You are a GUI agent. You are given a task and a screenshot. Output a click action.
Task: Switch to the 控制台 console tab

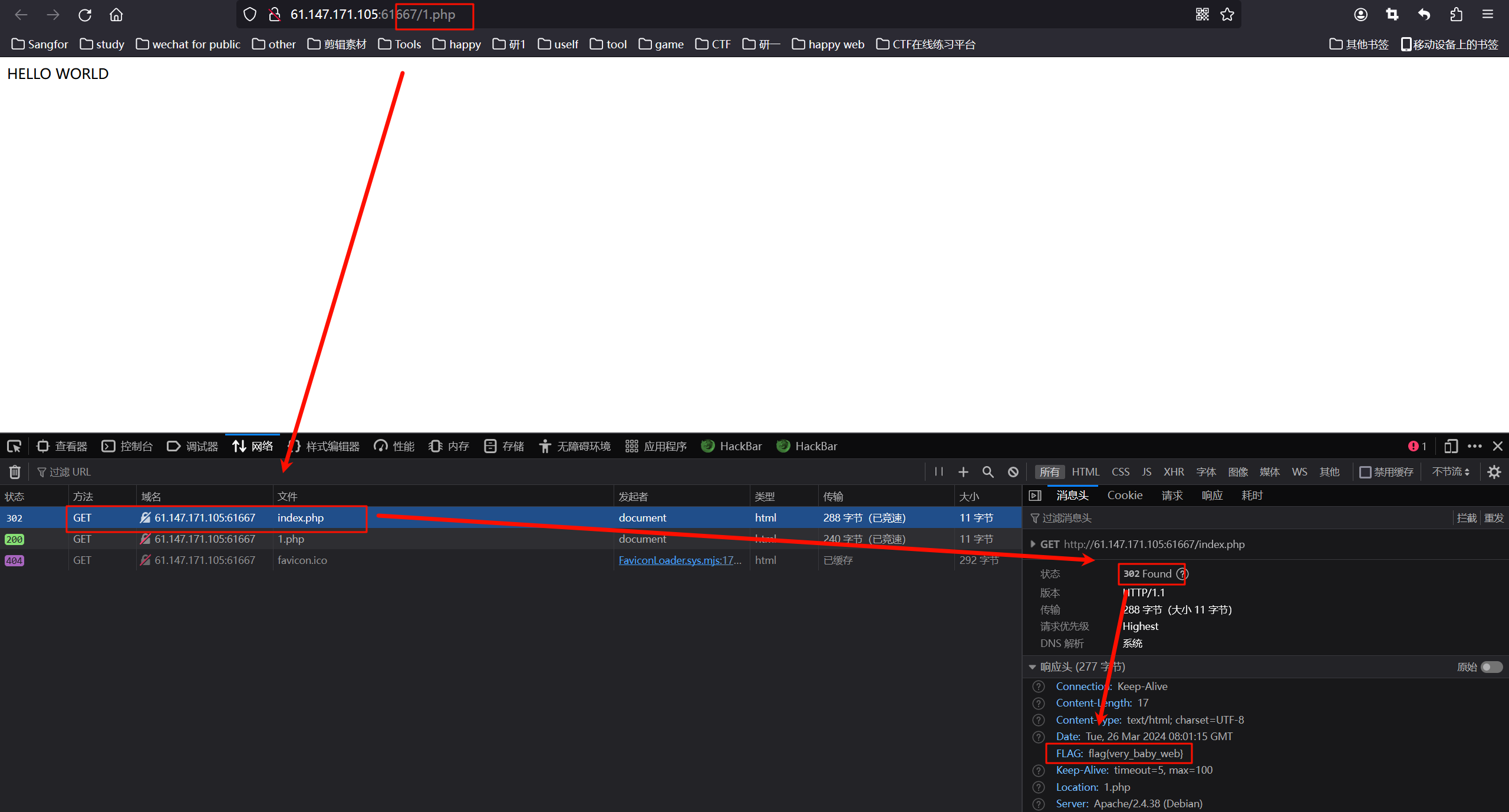pyautogui.click(x=127, y=446)
